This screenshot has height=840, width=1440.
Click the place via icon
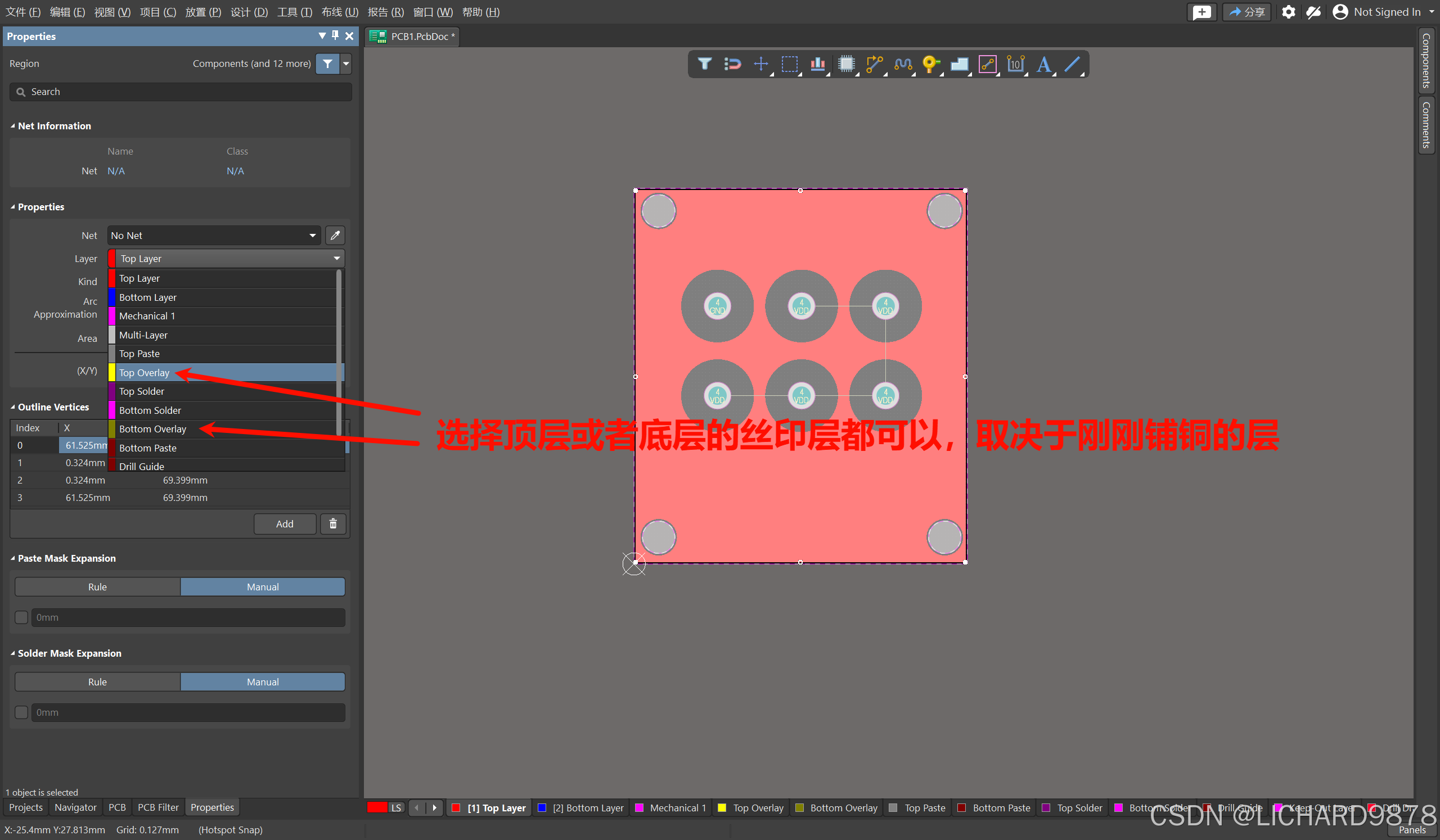point(930,64)
